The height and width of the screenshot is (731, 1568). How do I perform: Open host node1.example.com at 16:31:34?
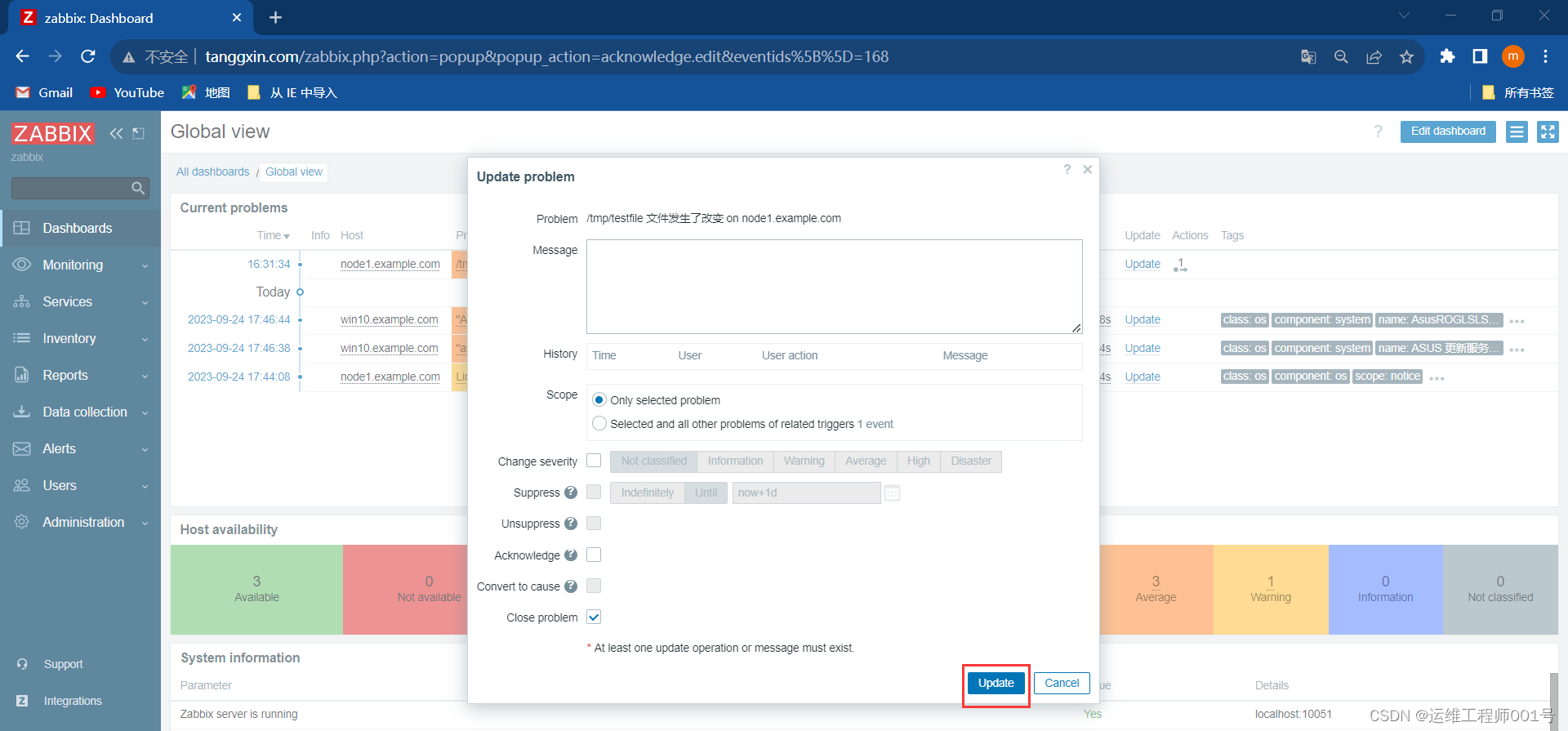pos(390,264)
